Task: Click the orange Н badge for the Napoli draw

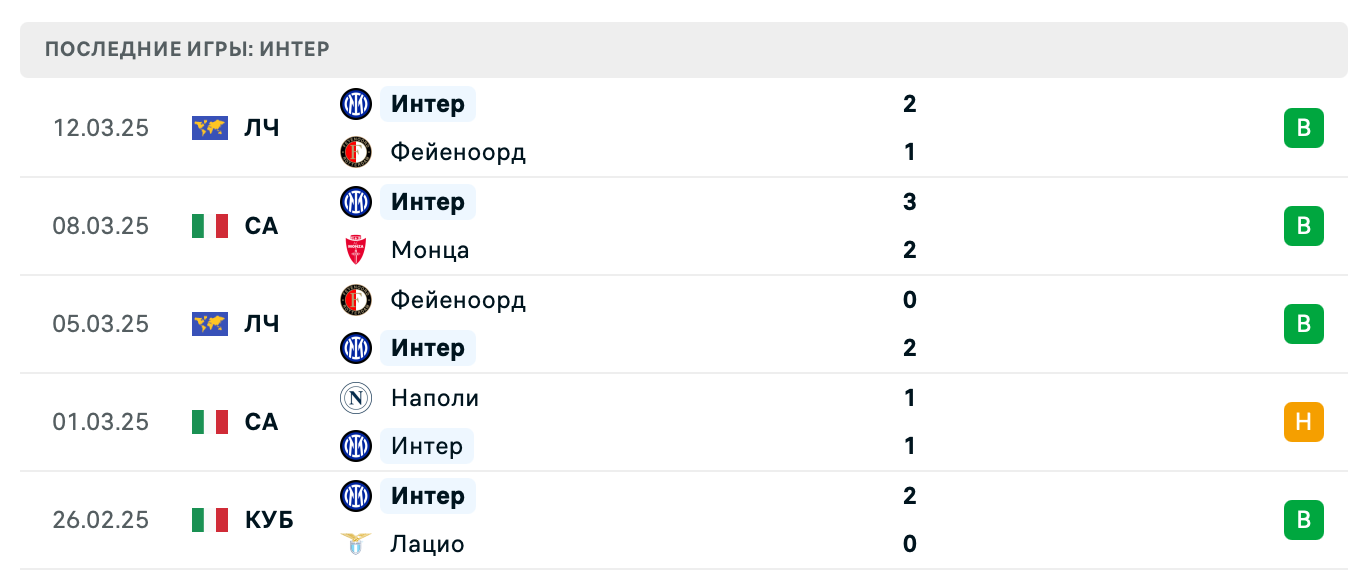Action: tap(1303, 422)
